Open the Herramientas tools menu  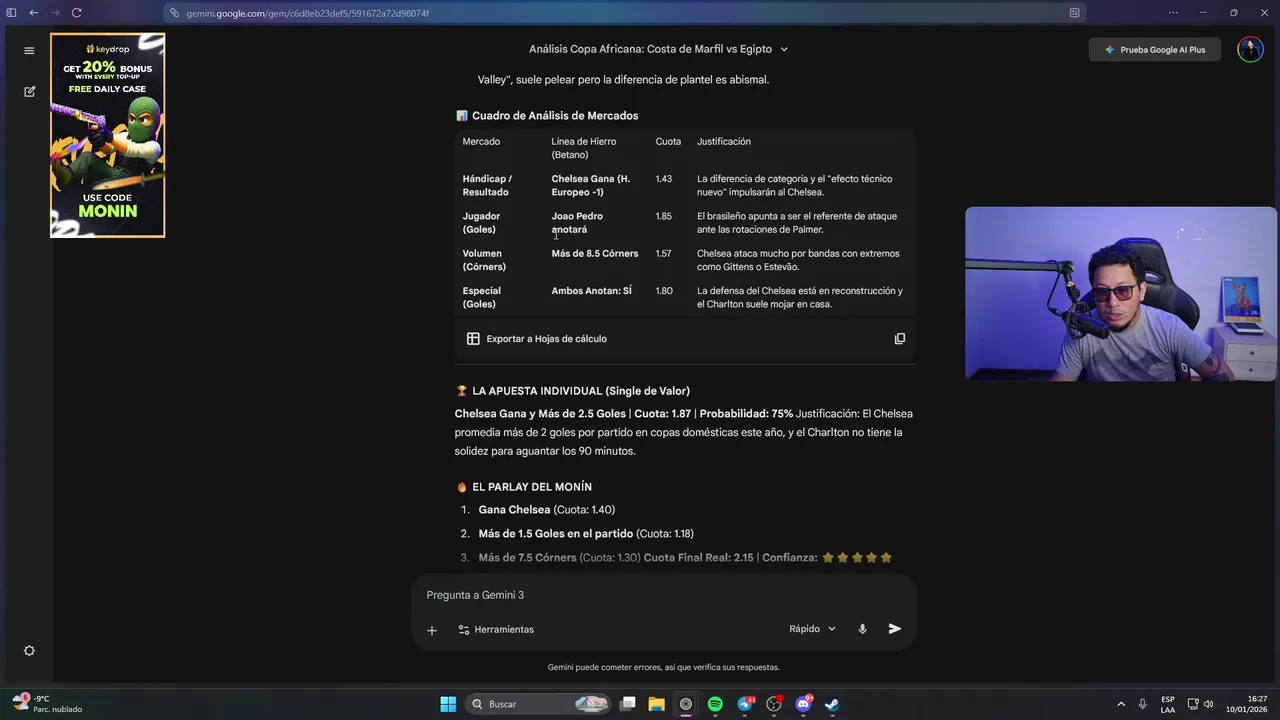coord(496,630)
